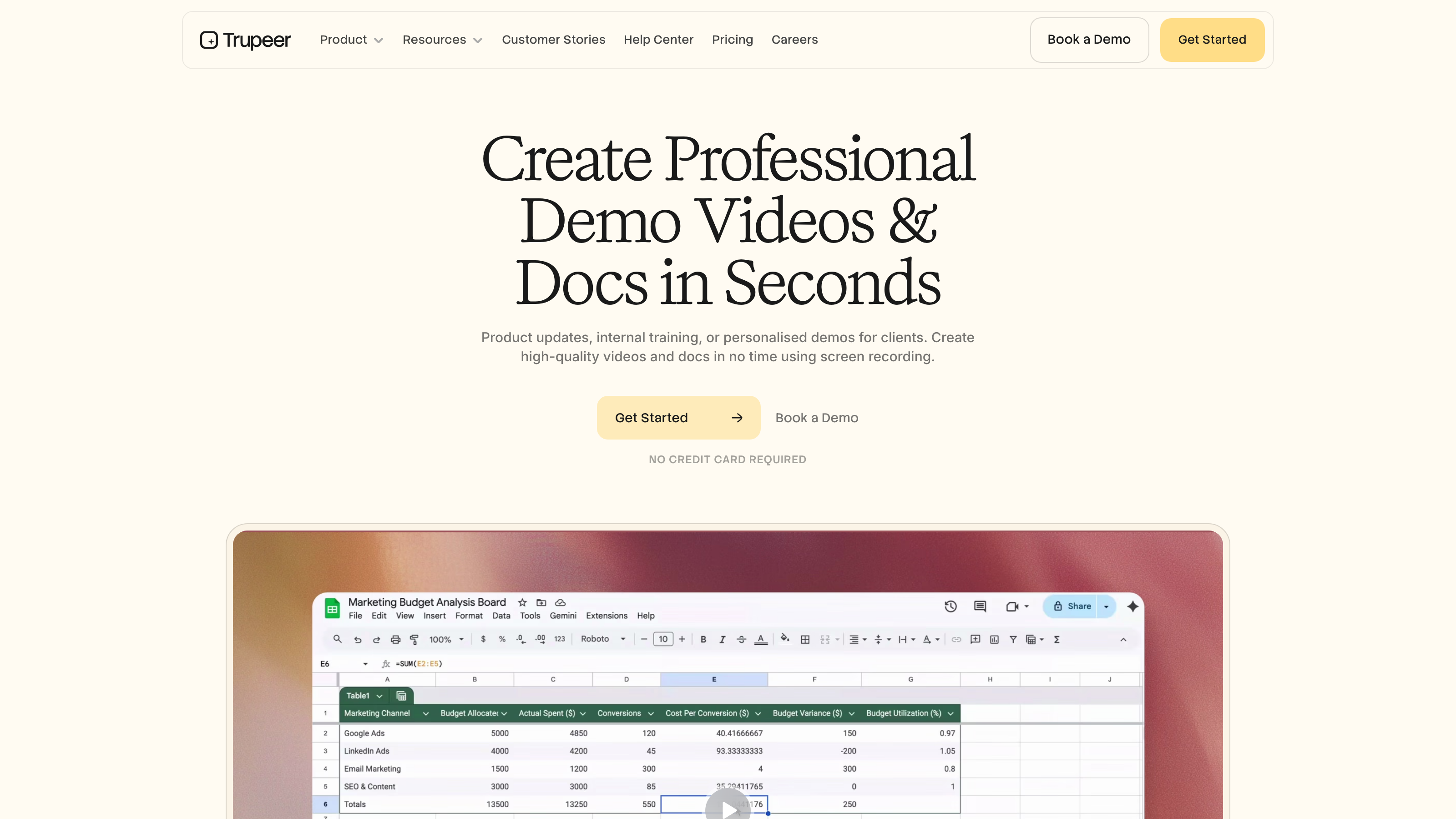Expand the Resources dropdown menu

442,40
